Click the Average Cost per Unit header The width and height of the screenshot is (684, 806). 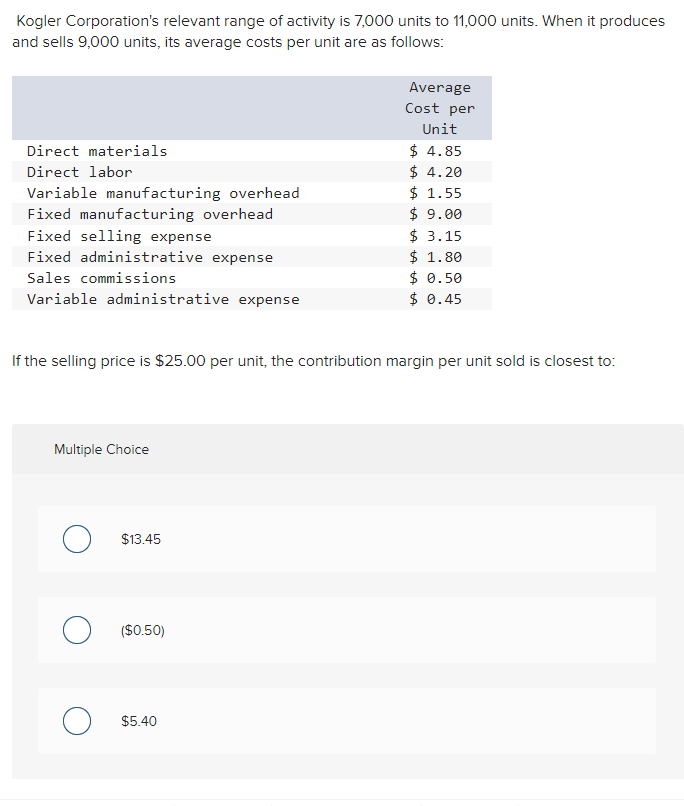(x=440, y=108)
